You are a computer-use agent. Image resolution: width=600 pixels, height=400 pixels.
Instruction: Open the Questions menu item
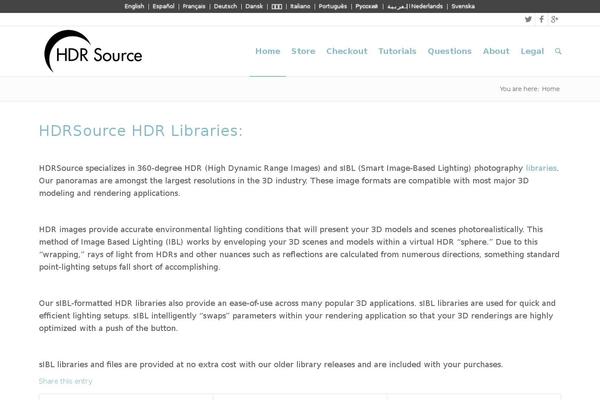click(450, 51)
